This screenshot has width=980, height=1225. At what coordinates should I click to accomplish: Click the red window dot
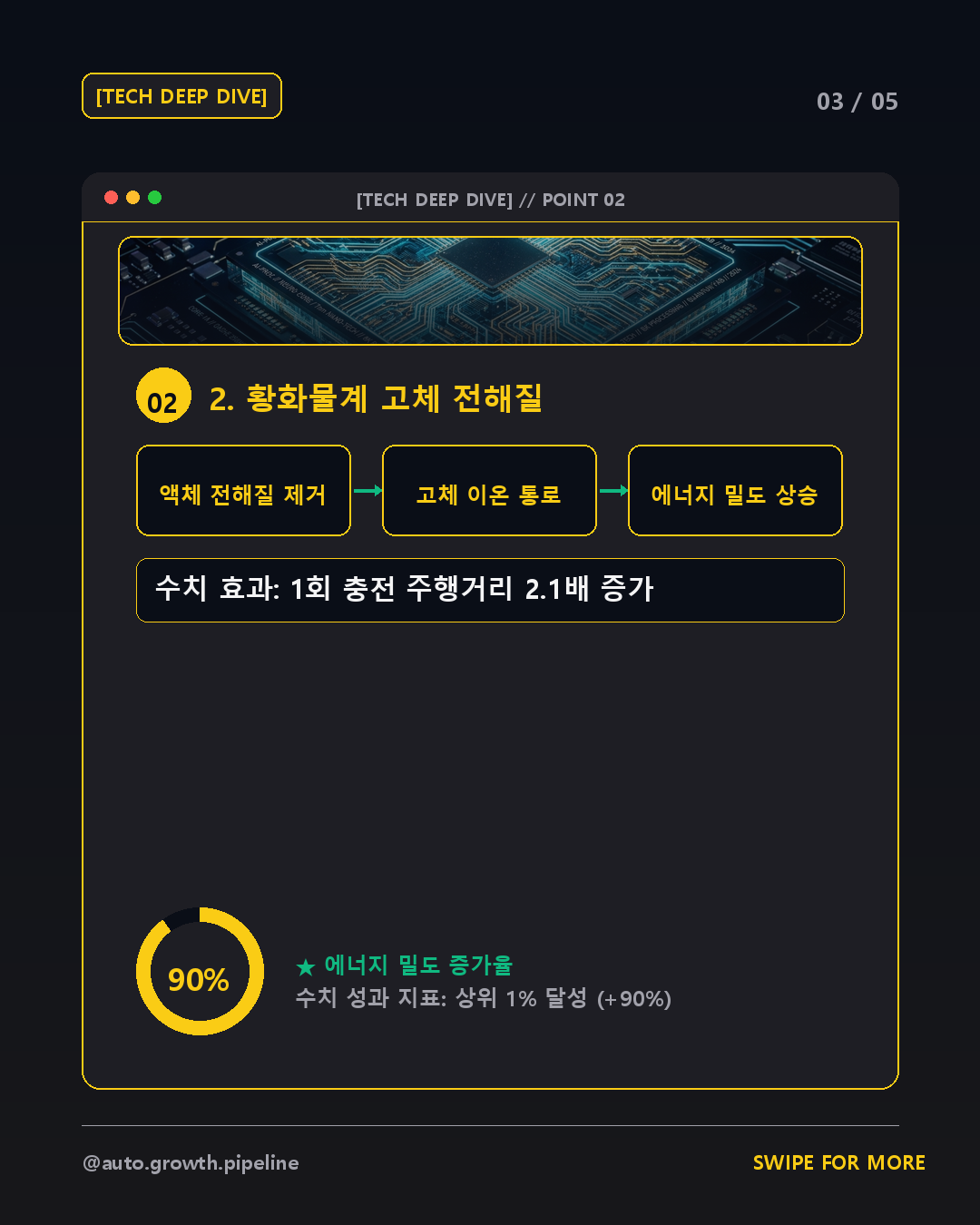[111, 198]
